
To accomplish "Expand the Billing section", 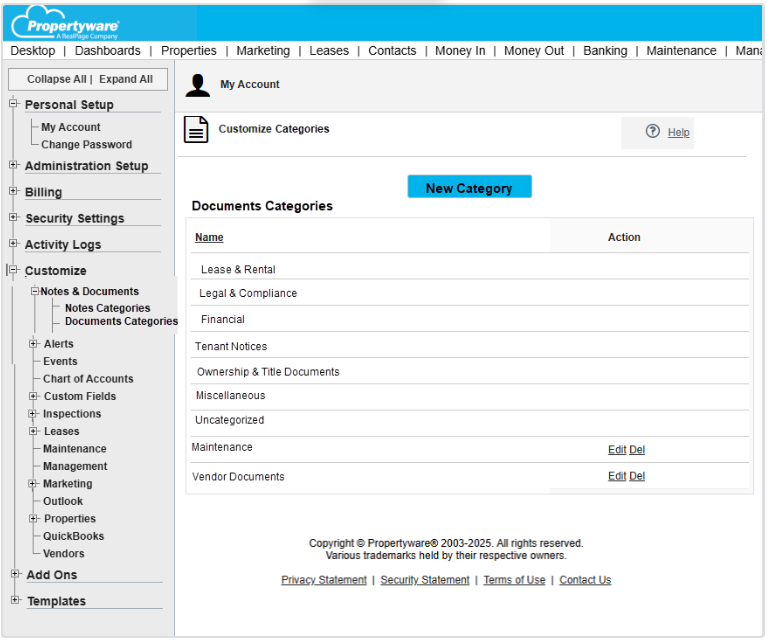I will (x=14, y=191).
